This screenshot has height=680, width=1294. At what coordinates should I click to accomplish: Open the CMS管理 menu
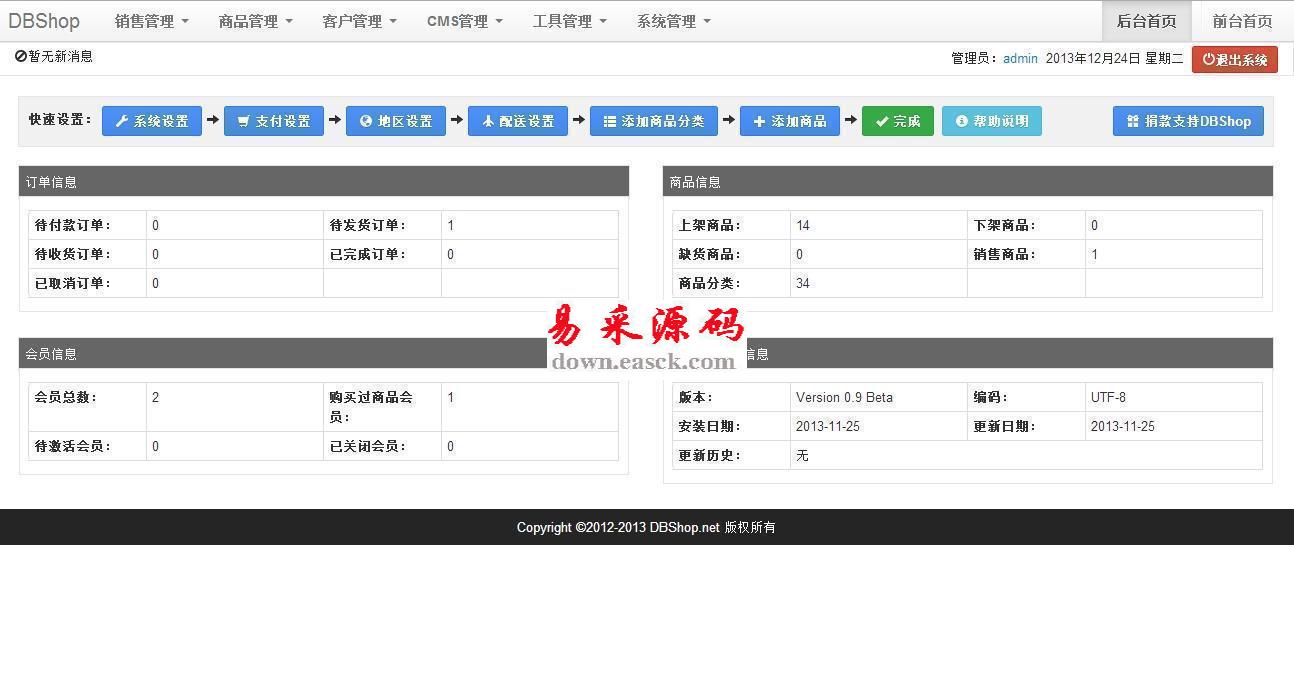[464, 21]
